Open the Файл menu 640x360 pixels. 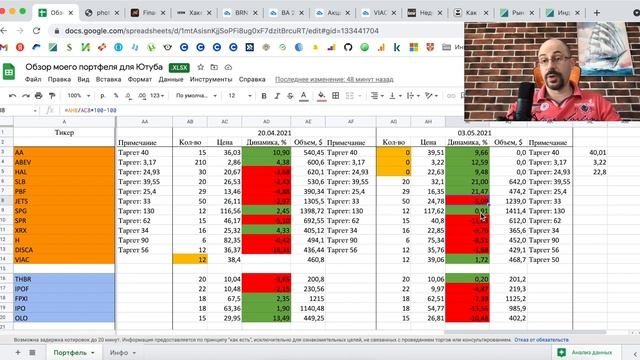click(x=33, y=79)
